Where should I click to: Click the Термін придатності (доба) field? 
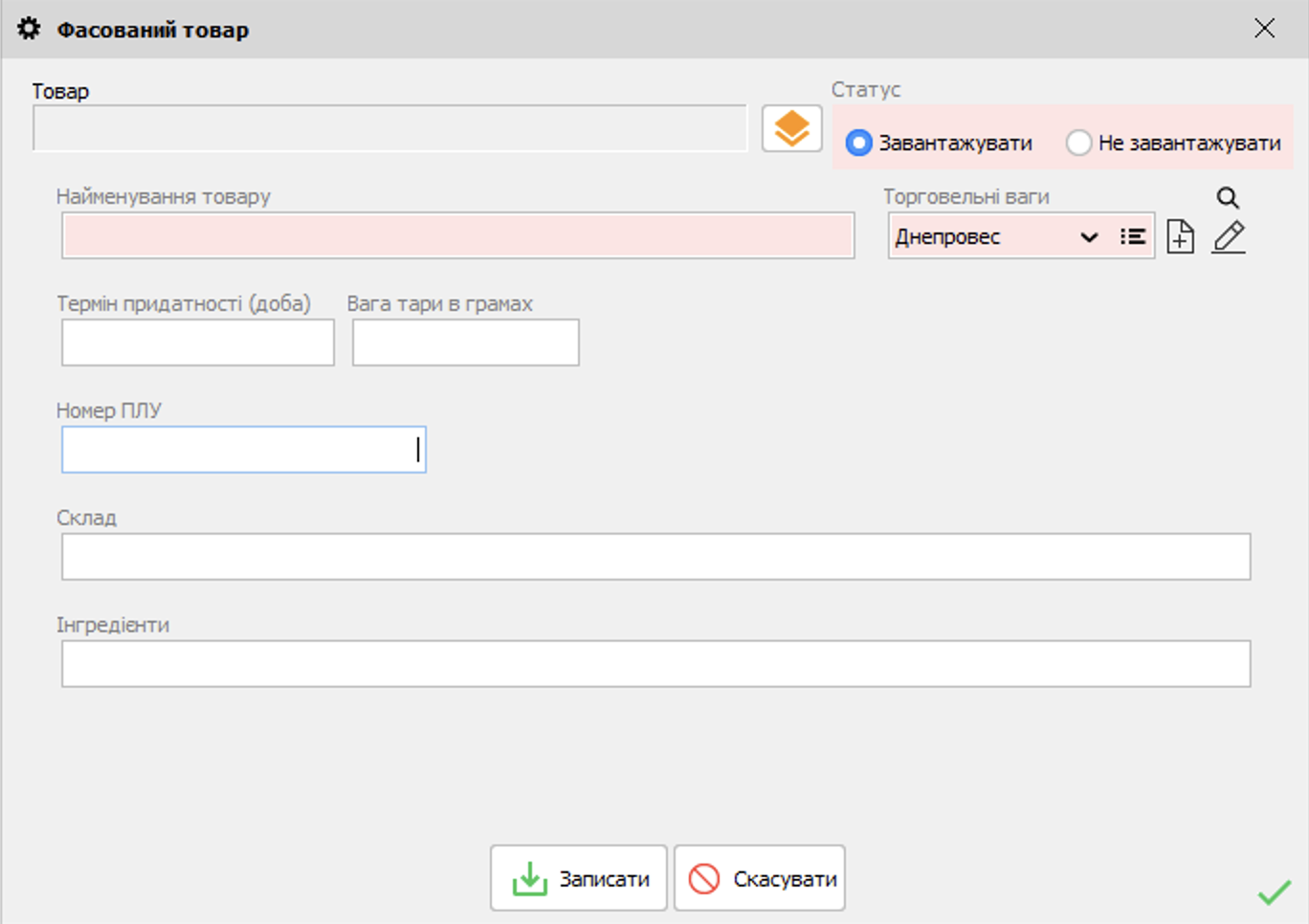coord(198,342)
